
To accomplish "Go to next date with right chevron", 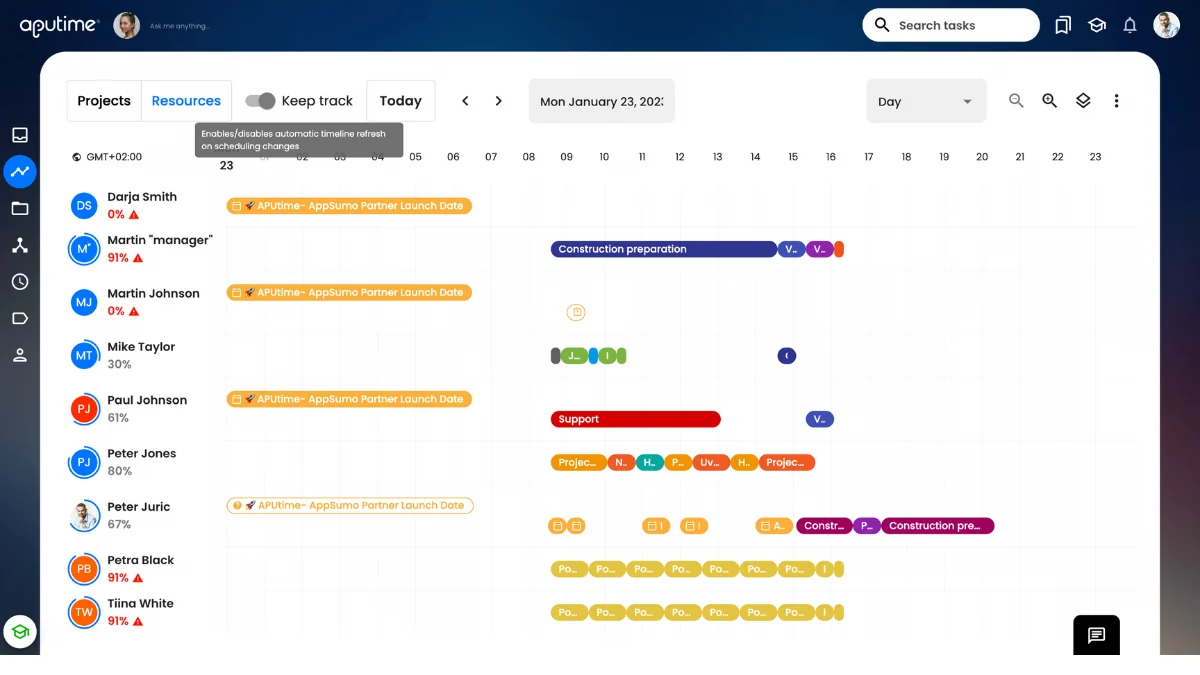I will pos(498,101).
